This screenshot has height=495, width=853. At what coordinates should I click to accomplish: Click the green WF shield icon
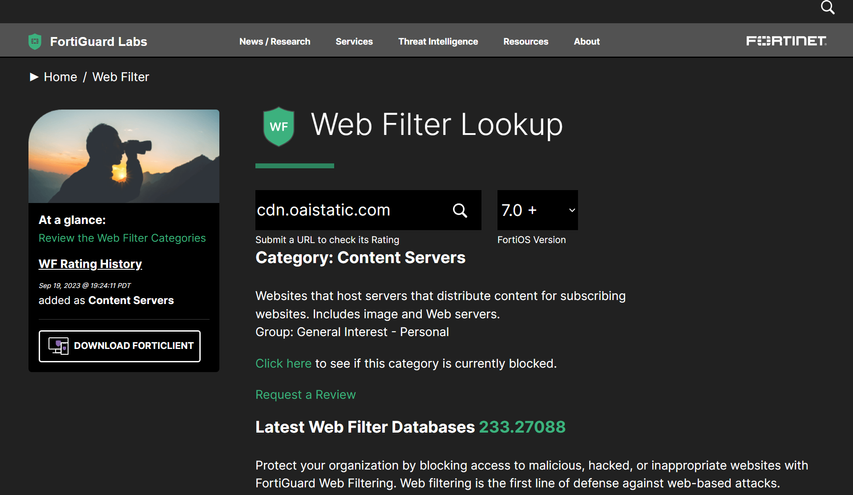tap(279, 126)
